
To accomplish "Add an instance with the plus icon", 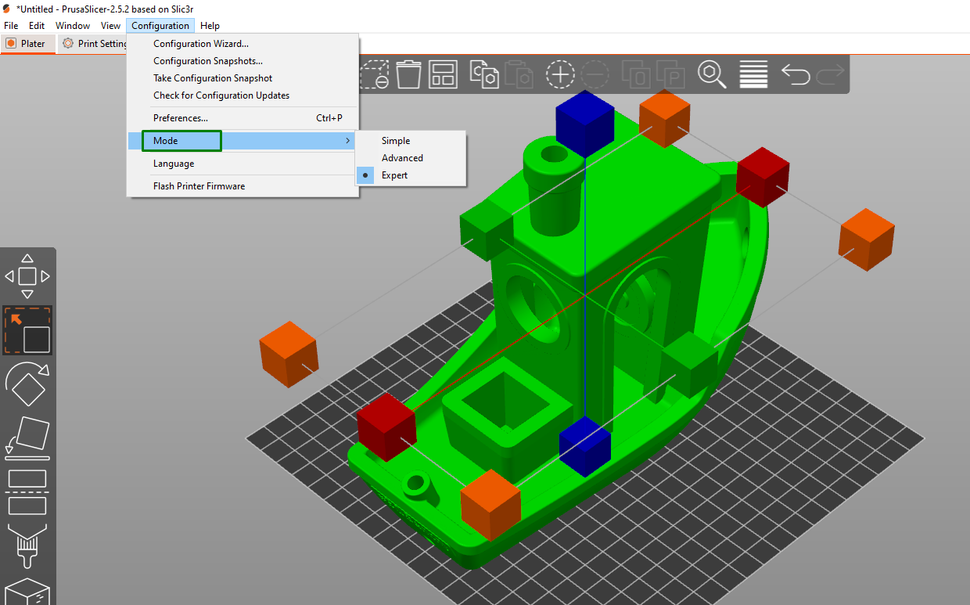I will [x=560, y=74].
